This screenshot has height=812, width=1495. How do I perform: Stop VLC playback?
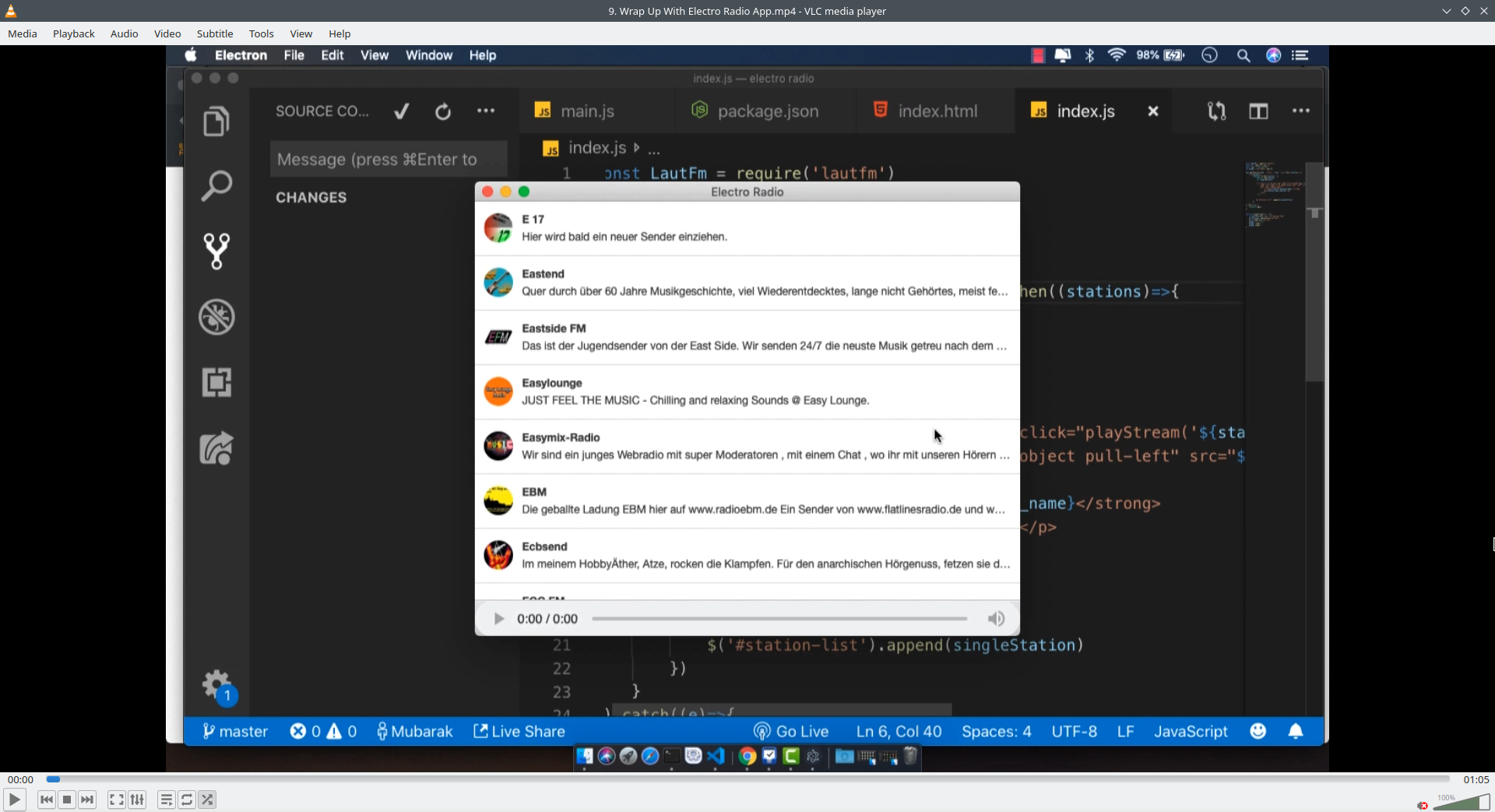tap(67, 800)
